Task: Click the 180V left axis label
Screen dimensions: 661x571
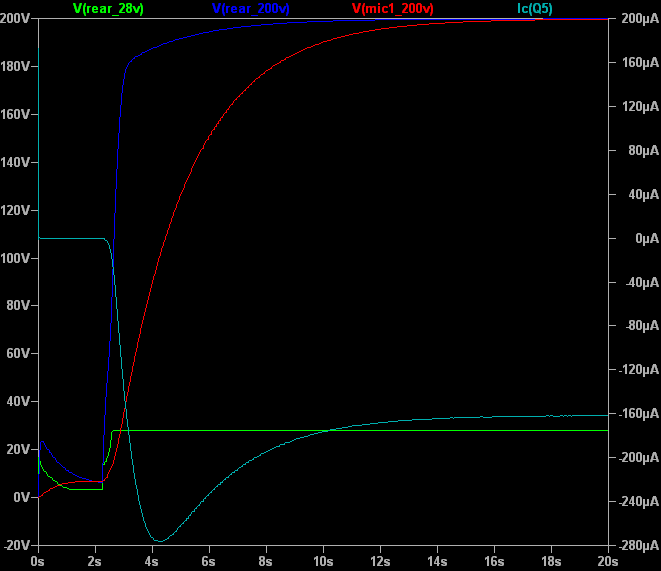Action: (15, 67)
